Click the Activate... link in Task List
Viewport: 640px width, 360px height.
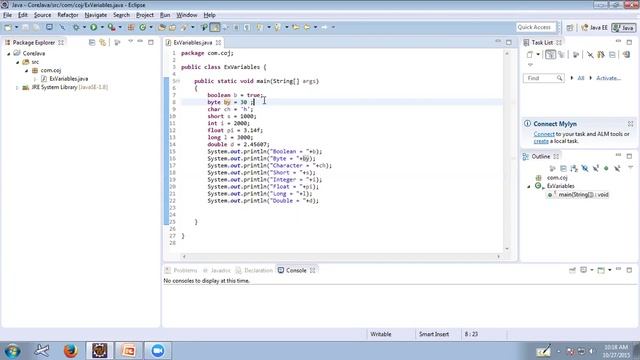(x=609, y=78)
